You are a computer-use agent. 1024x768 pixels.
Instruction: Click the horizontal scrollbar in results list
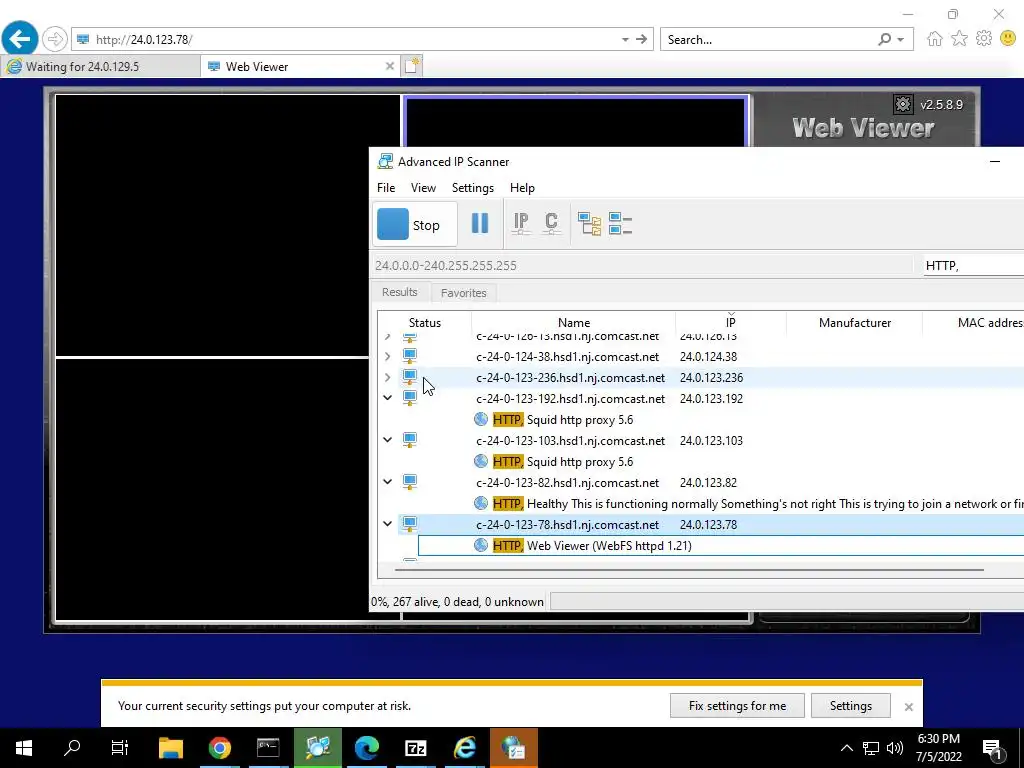(689, 569)
